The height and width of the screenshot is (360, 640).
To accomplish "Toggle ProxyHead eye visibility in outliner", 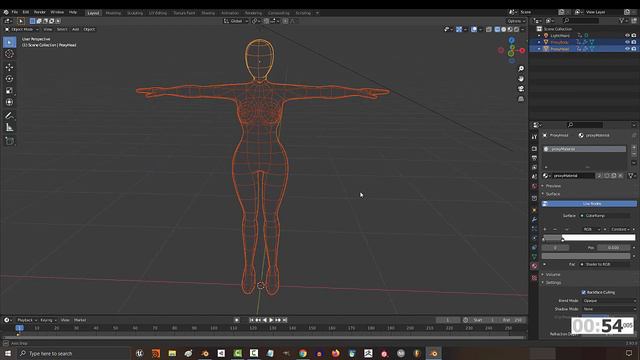I will pyautogui.click(x=627, y=49).
